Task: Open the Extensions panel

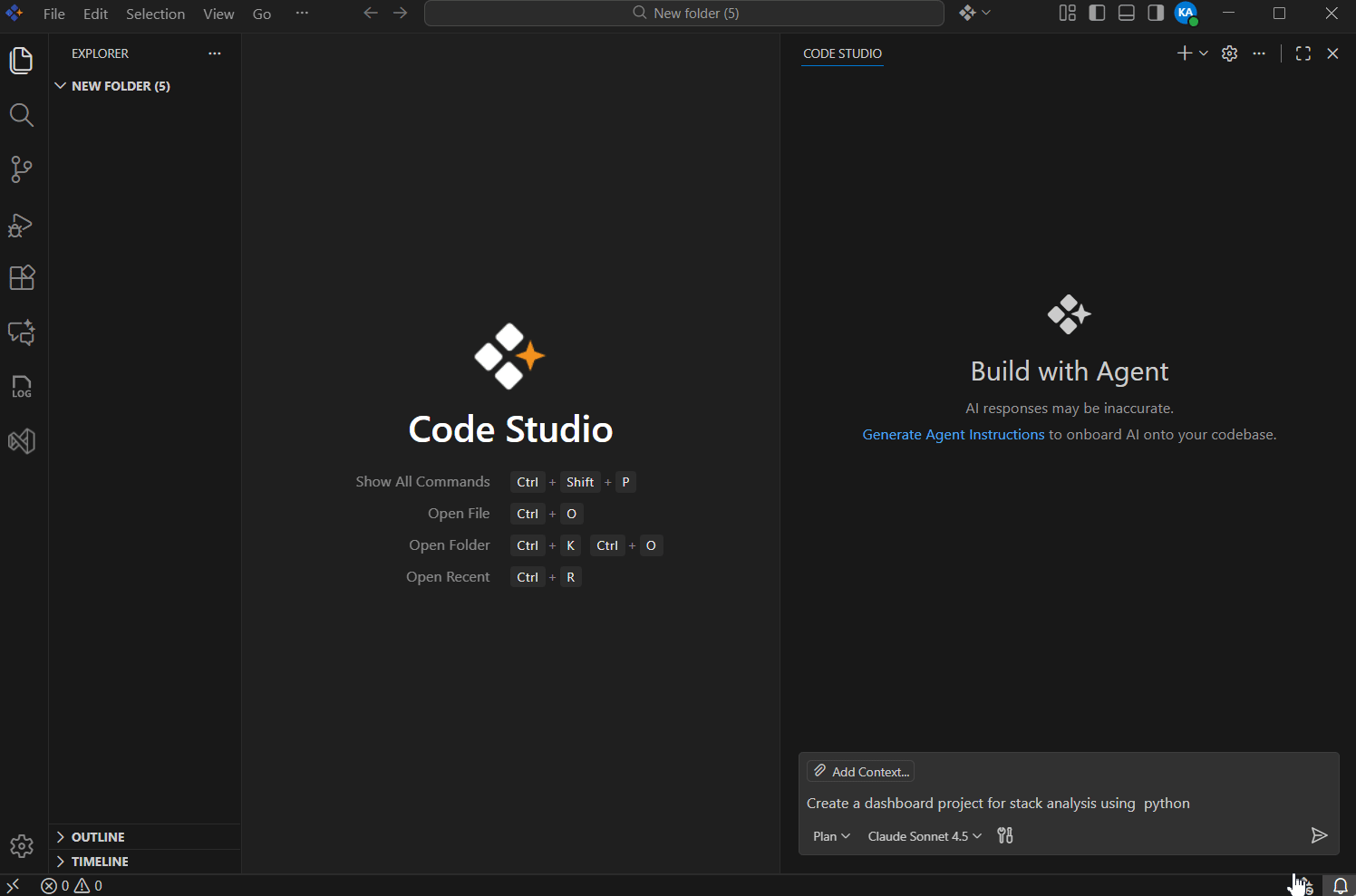Action: [21, 277]
